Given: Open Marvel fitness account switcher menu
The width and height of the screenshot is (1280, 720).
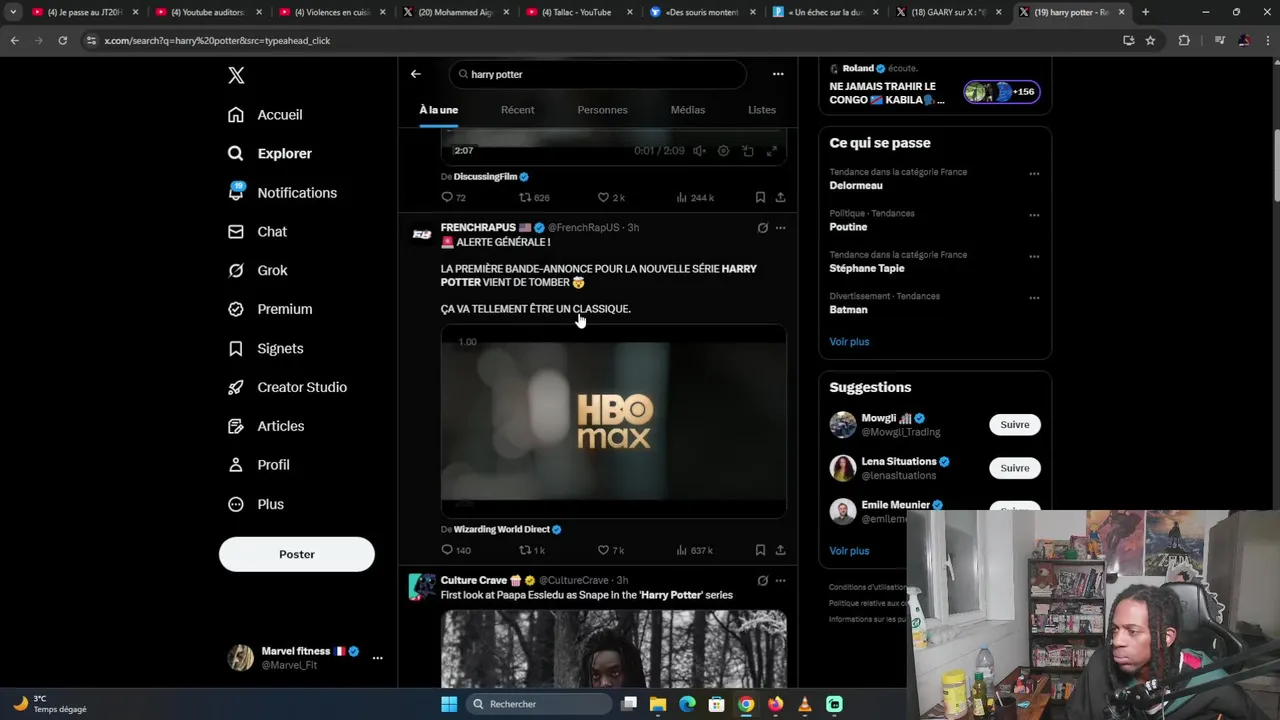Looking at the screenshot, I should (377, 658).
